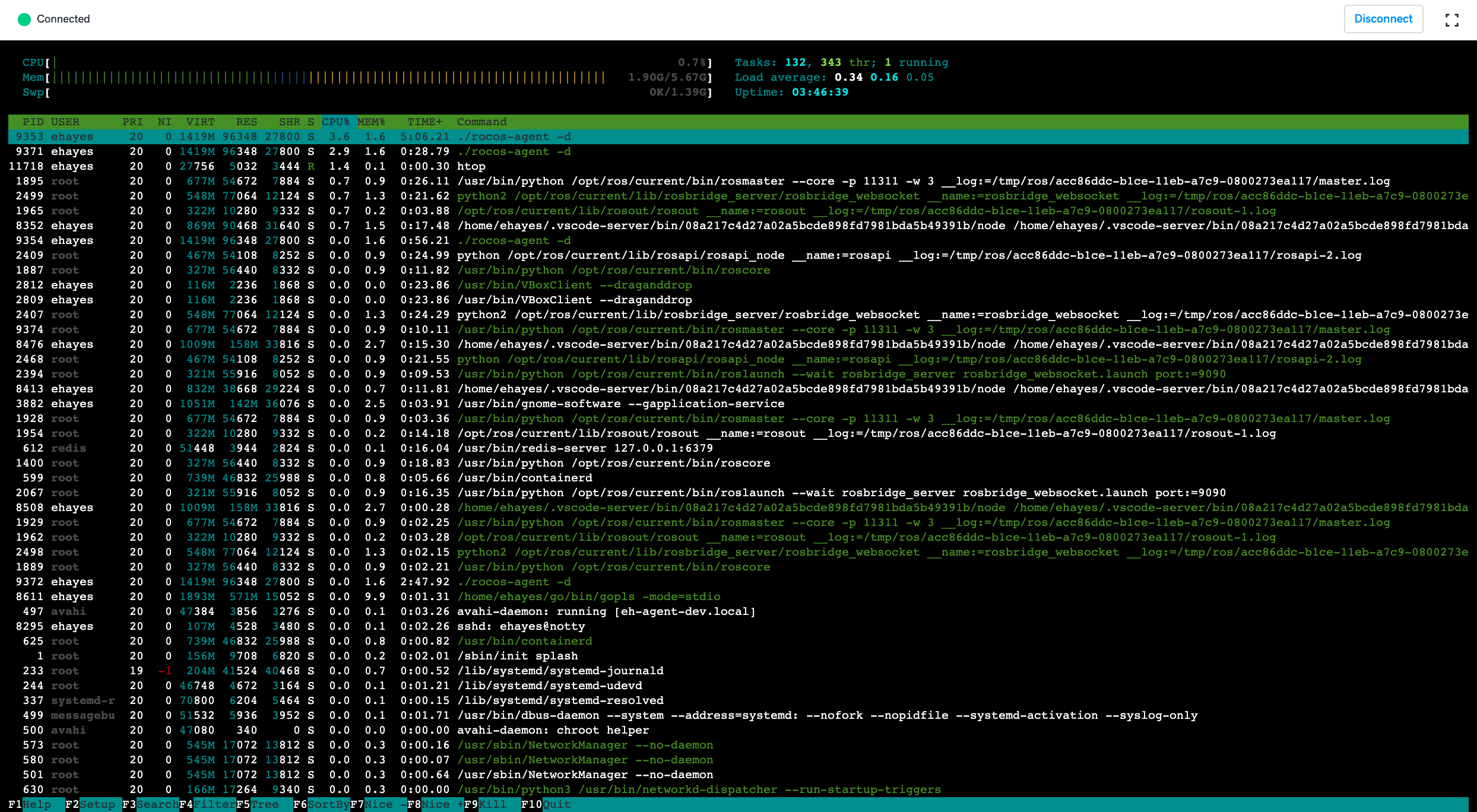
Task: Select rosapi process PID 2409
Action: pos(738,255)
